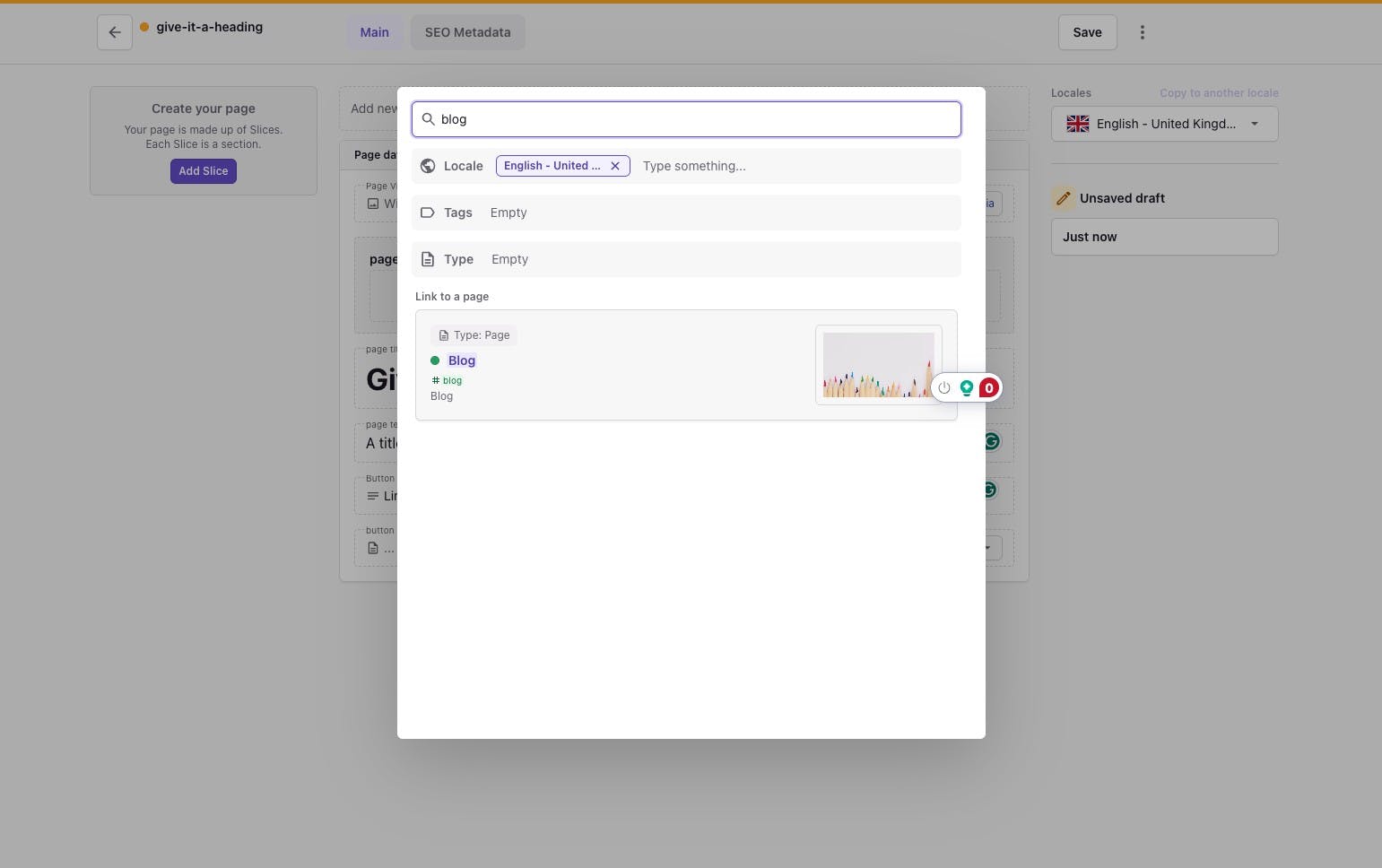Image resolution: width=1382 pixels, height=868 pixels.
Task: Expand the English - United Kingdom locale dropdown arrow
Action: pyautogui.click(x=1255, y=124)
